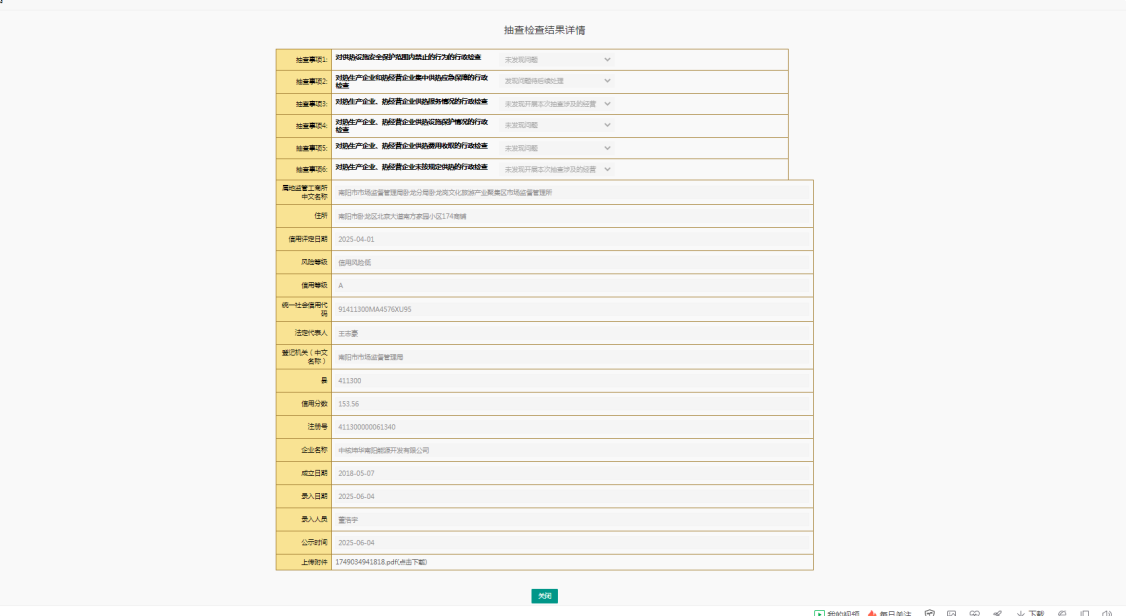Click the 抽查事项6: row label
This screenshot has width=1126, height=616.
(312, 170)
